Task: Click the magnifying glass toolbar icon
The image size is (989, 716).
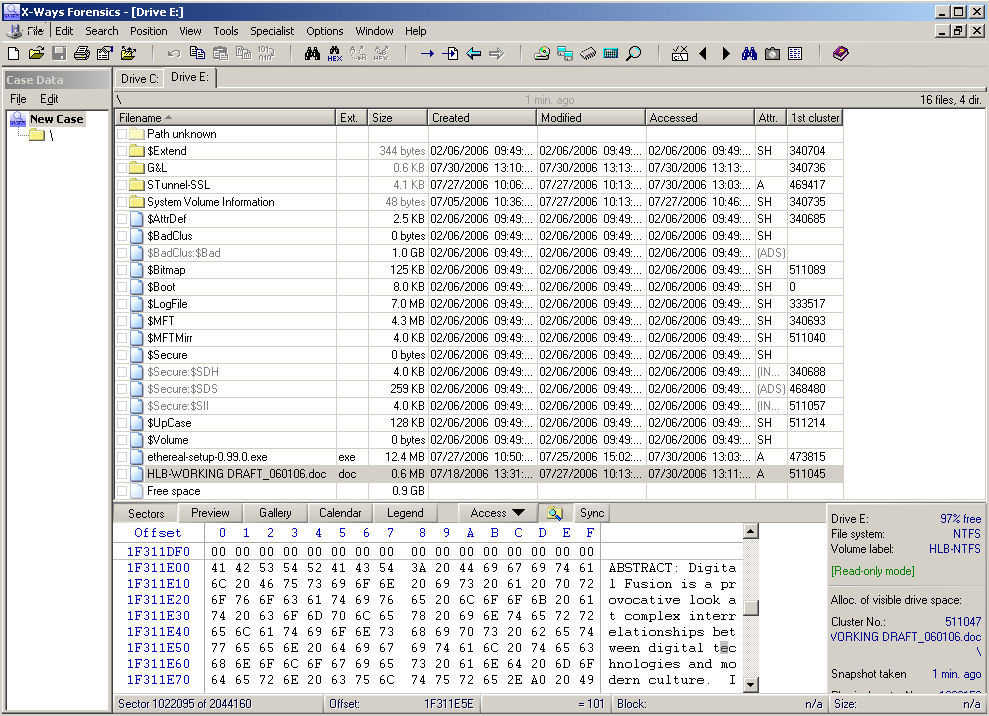Action: pos(633,54)
